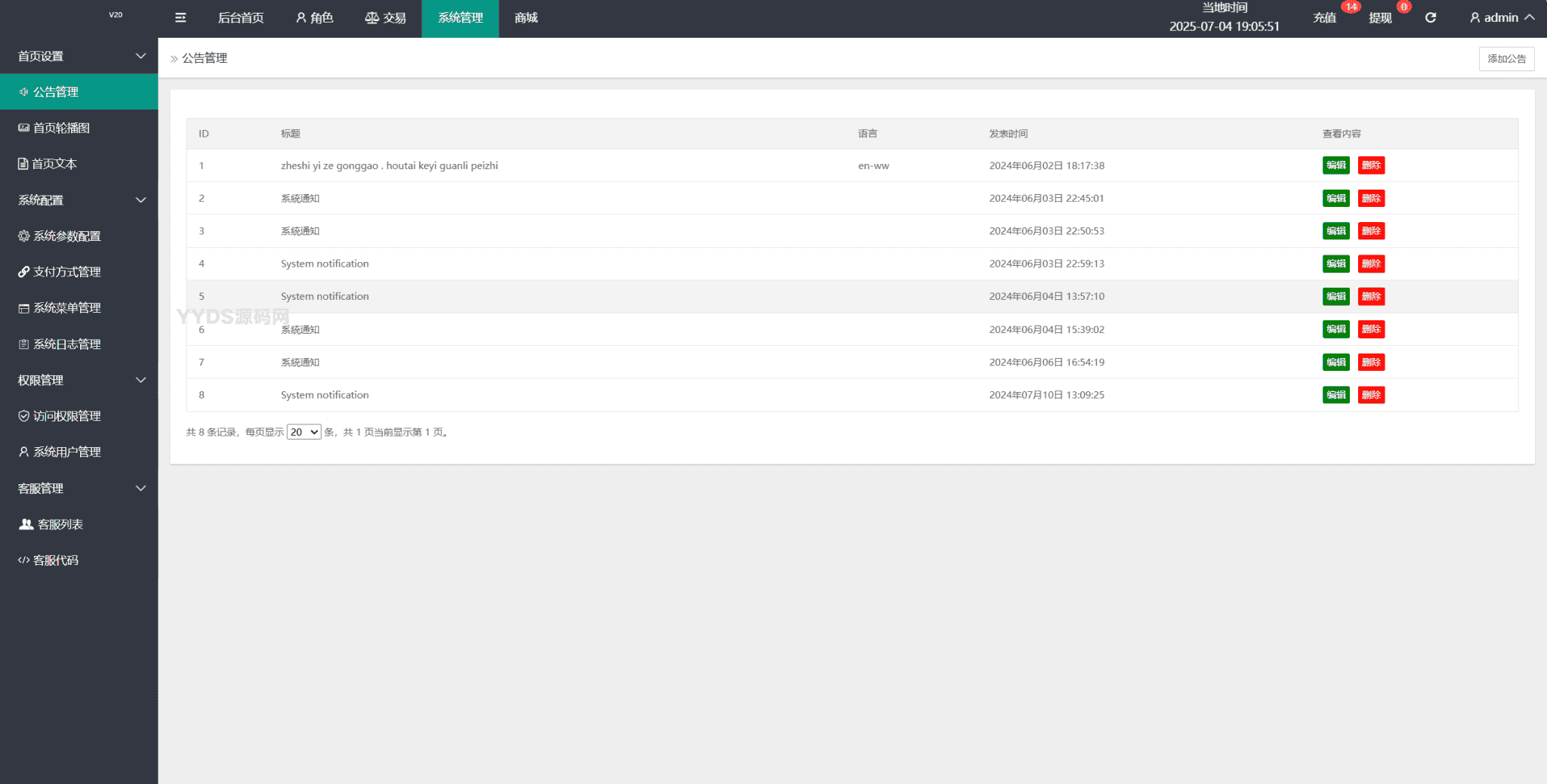
Task: Click 删除 for announcement ID 8
Action: (1371, 395)
